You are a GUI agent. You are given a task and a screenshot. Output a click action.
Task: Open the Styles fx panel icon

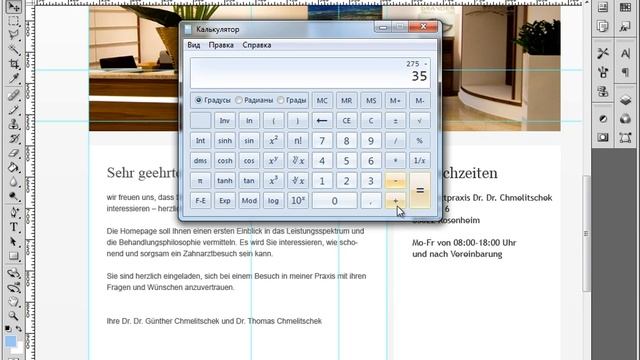(x=625, y=27)
